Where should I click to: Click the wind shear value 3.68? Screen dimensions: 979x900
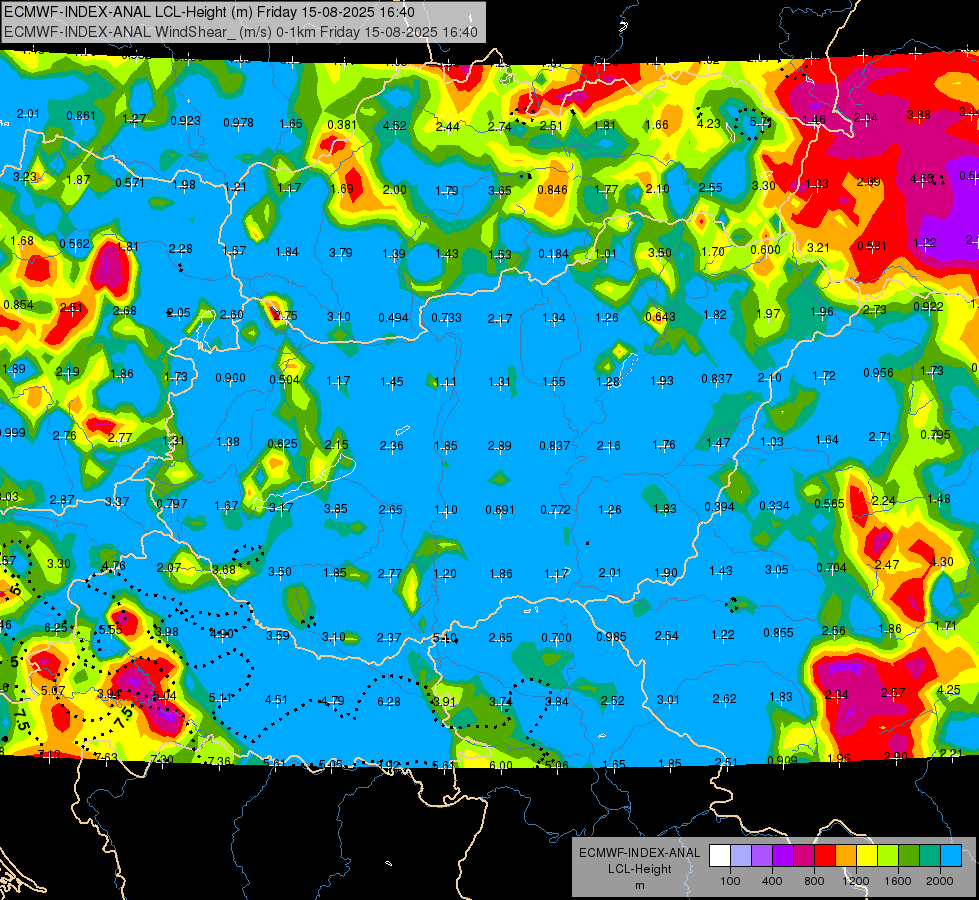224,569
